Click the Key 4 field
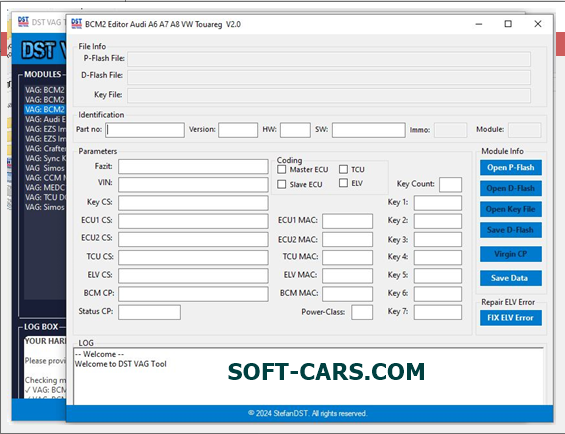This screenshot has height=434, width=565. [437, 257]
